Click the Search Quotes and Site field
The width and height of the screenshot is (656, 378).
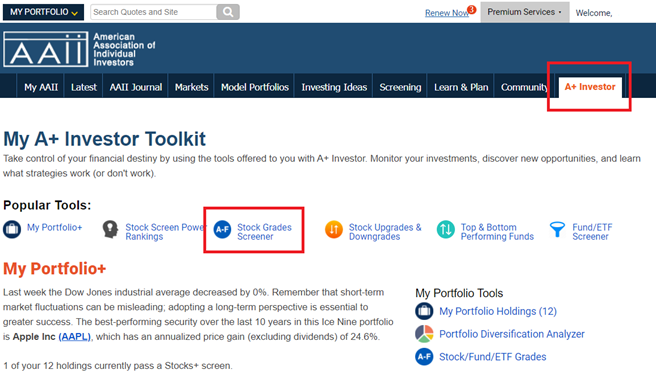[x=154, y=12]
